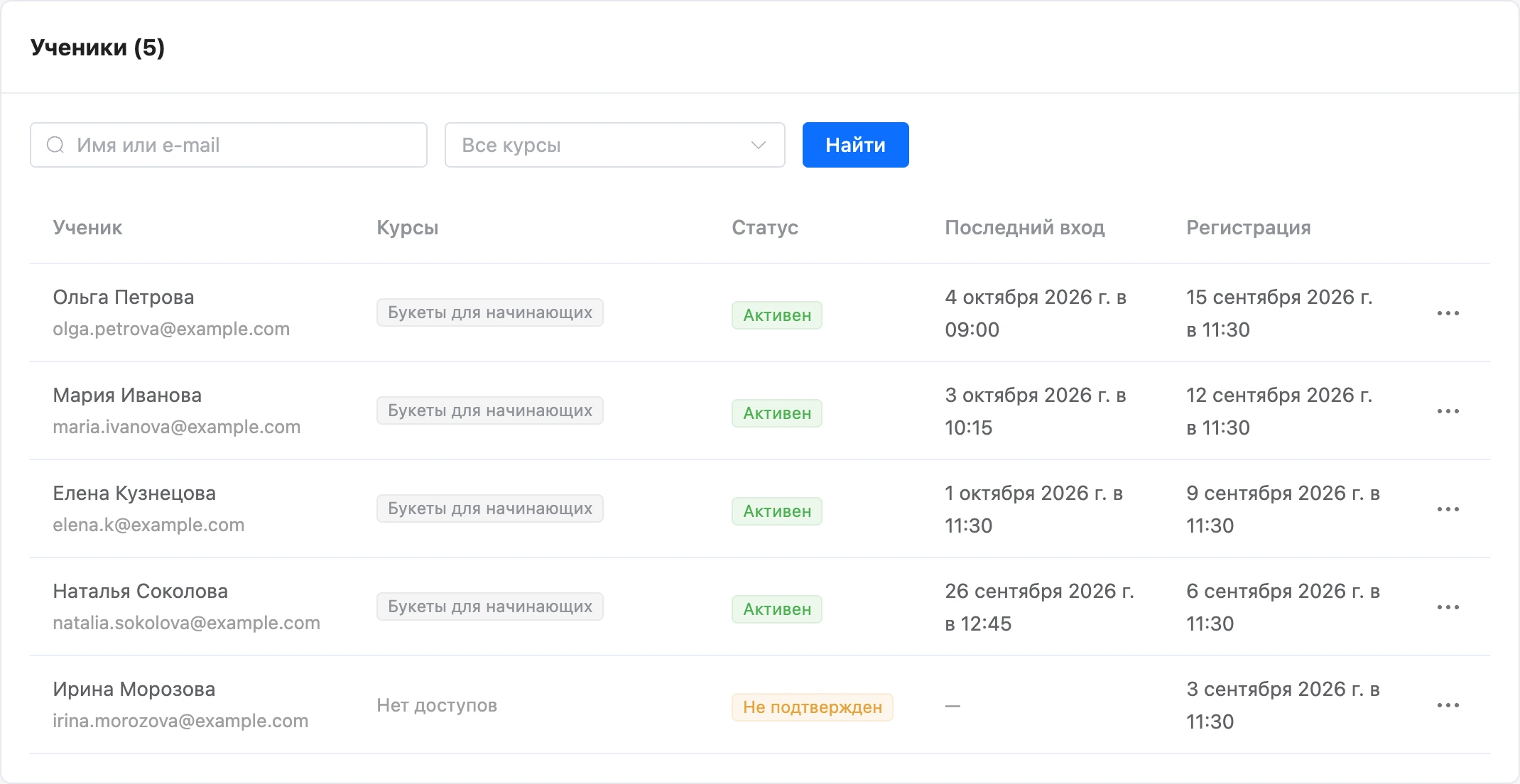
Task: Click email natalia.sokolova@example.com
Action: (x=186, y=623)
